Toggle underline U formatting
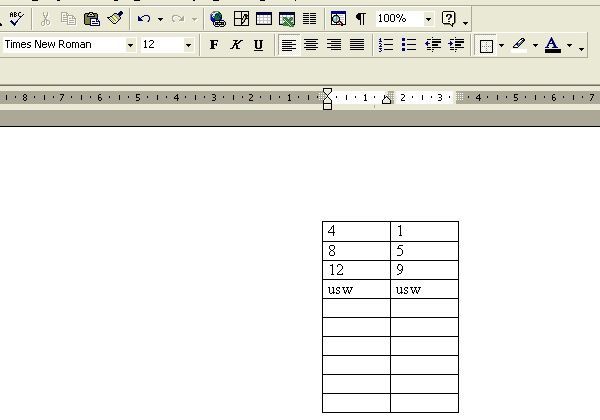 click(259, 45)
